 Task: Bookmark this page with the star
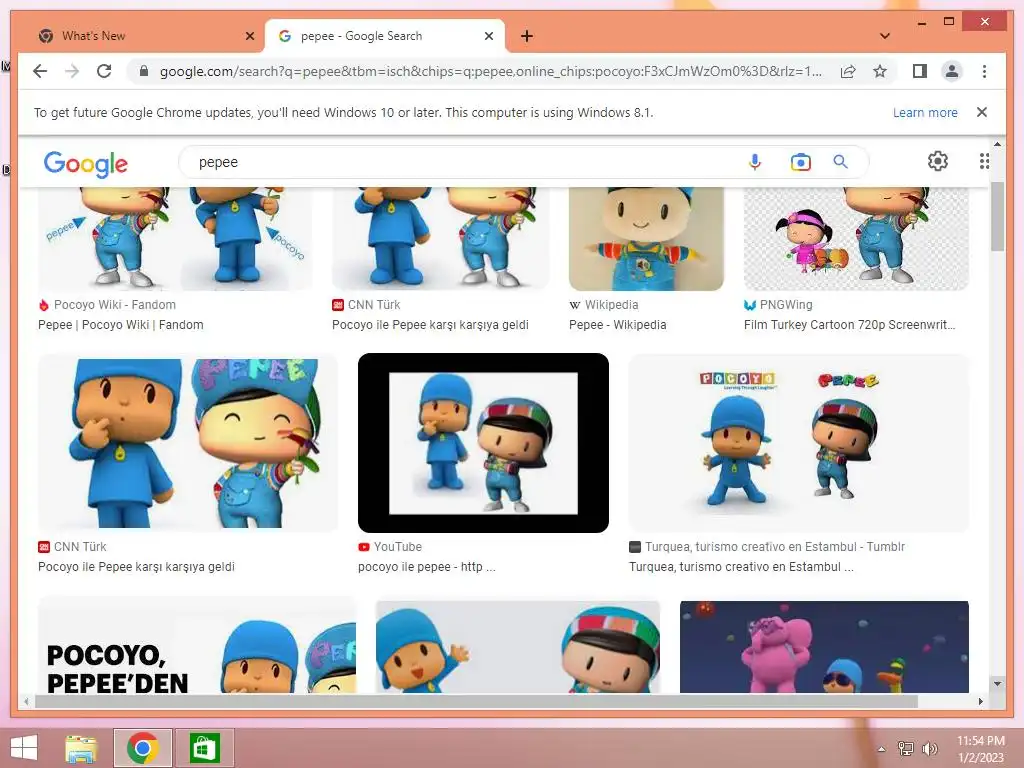click(880, 71)
